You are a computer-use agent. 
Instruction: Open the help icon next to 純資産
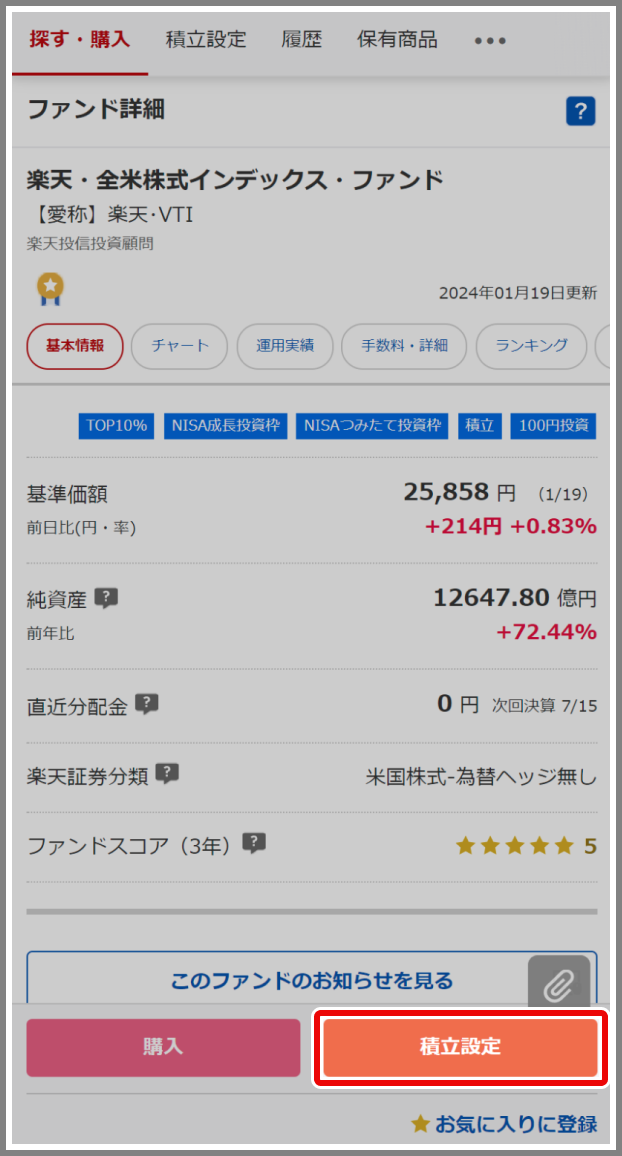coord(106,598)
